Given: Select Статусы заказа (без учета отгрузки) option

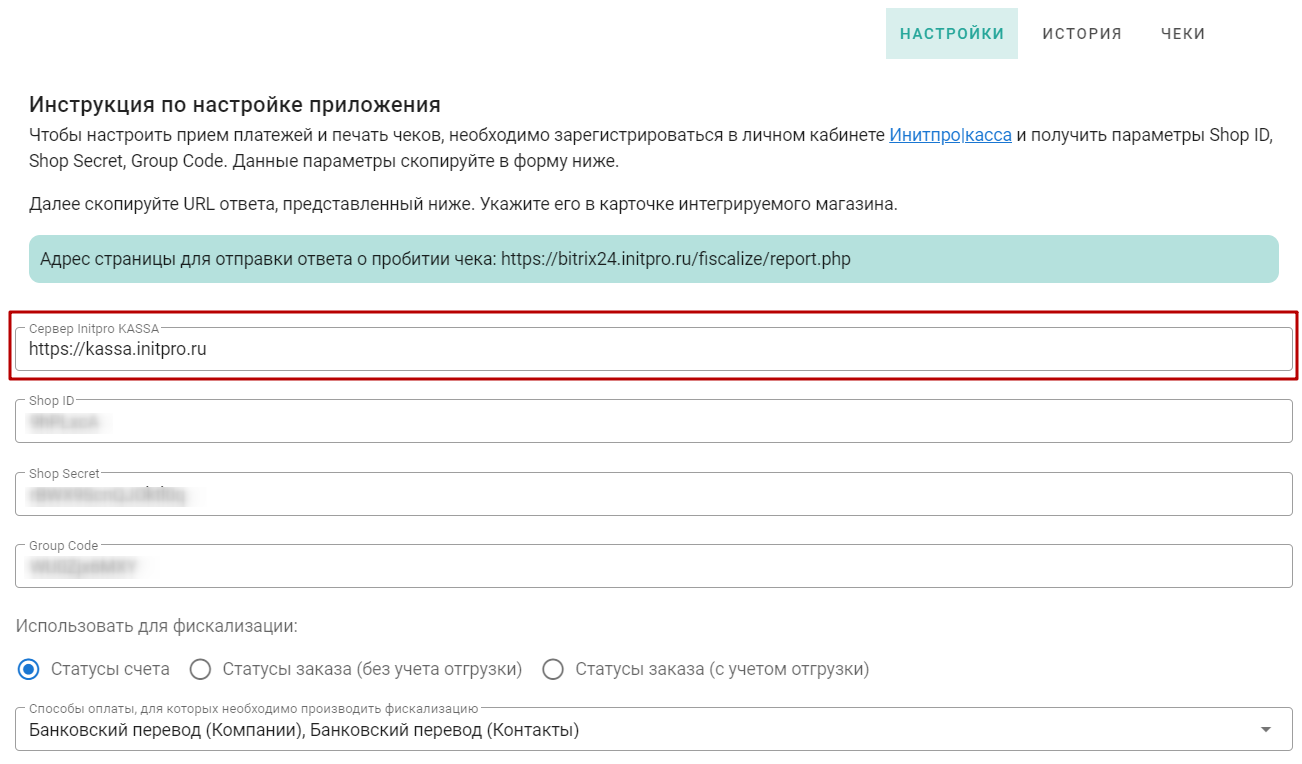Looking at the screenshot, I should pyautogui.click(x=200, y=669).
